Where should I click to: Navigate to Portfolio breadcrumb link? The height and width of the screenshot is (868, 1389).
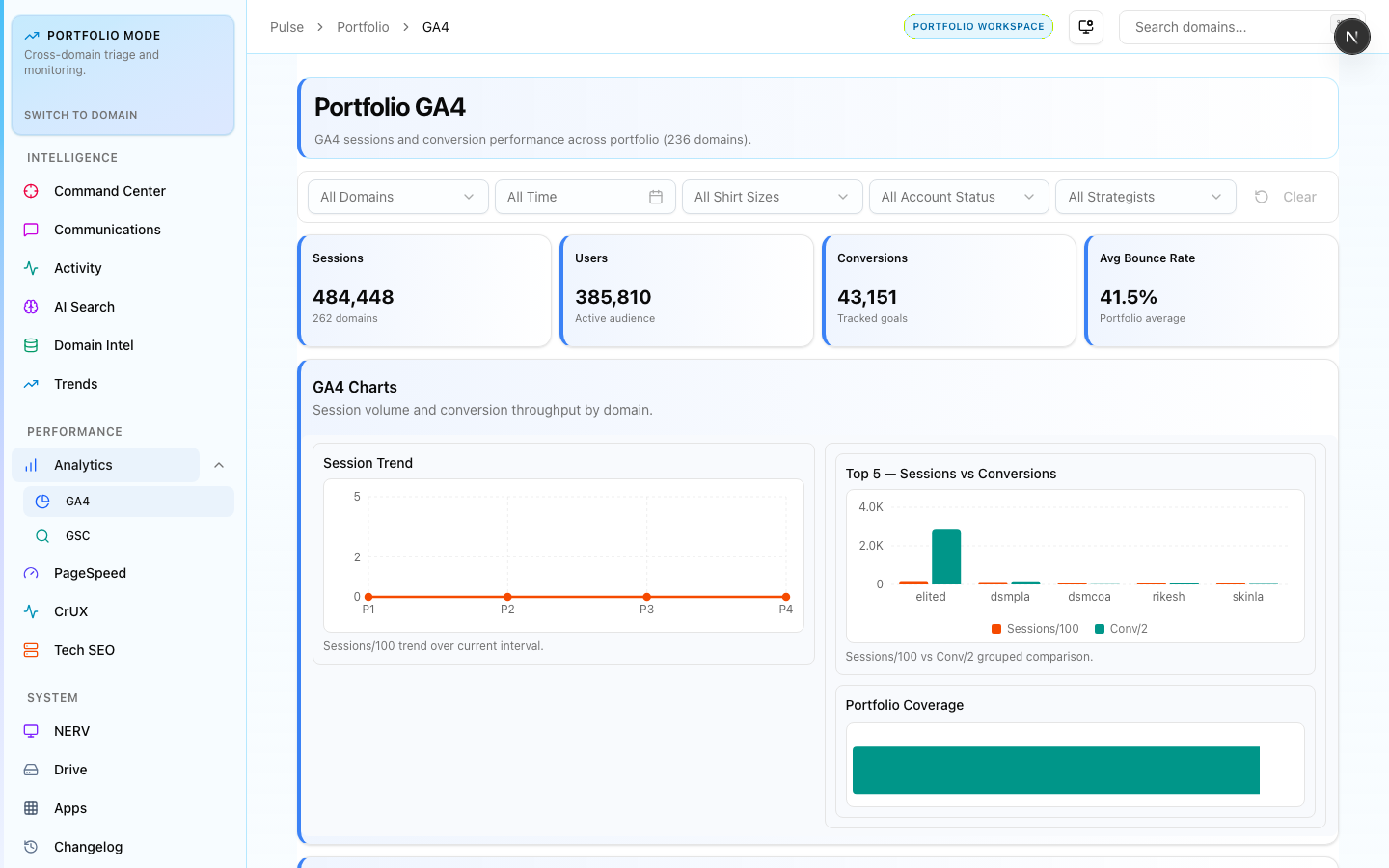(x=363, y=27)
